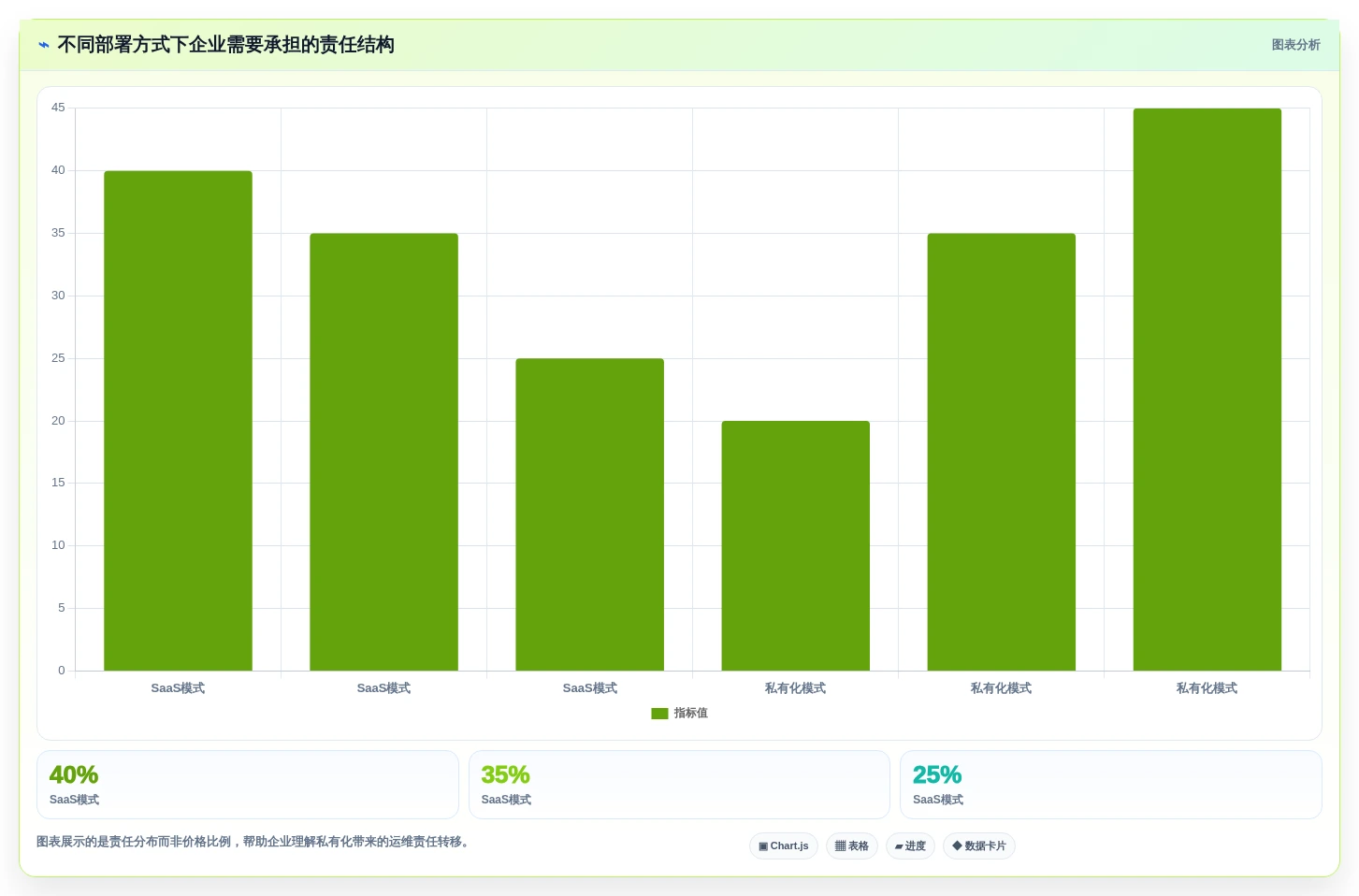
Task: Click the 40% SaaS模式 data card
Action: coord(248,785)
